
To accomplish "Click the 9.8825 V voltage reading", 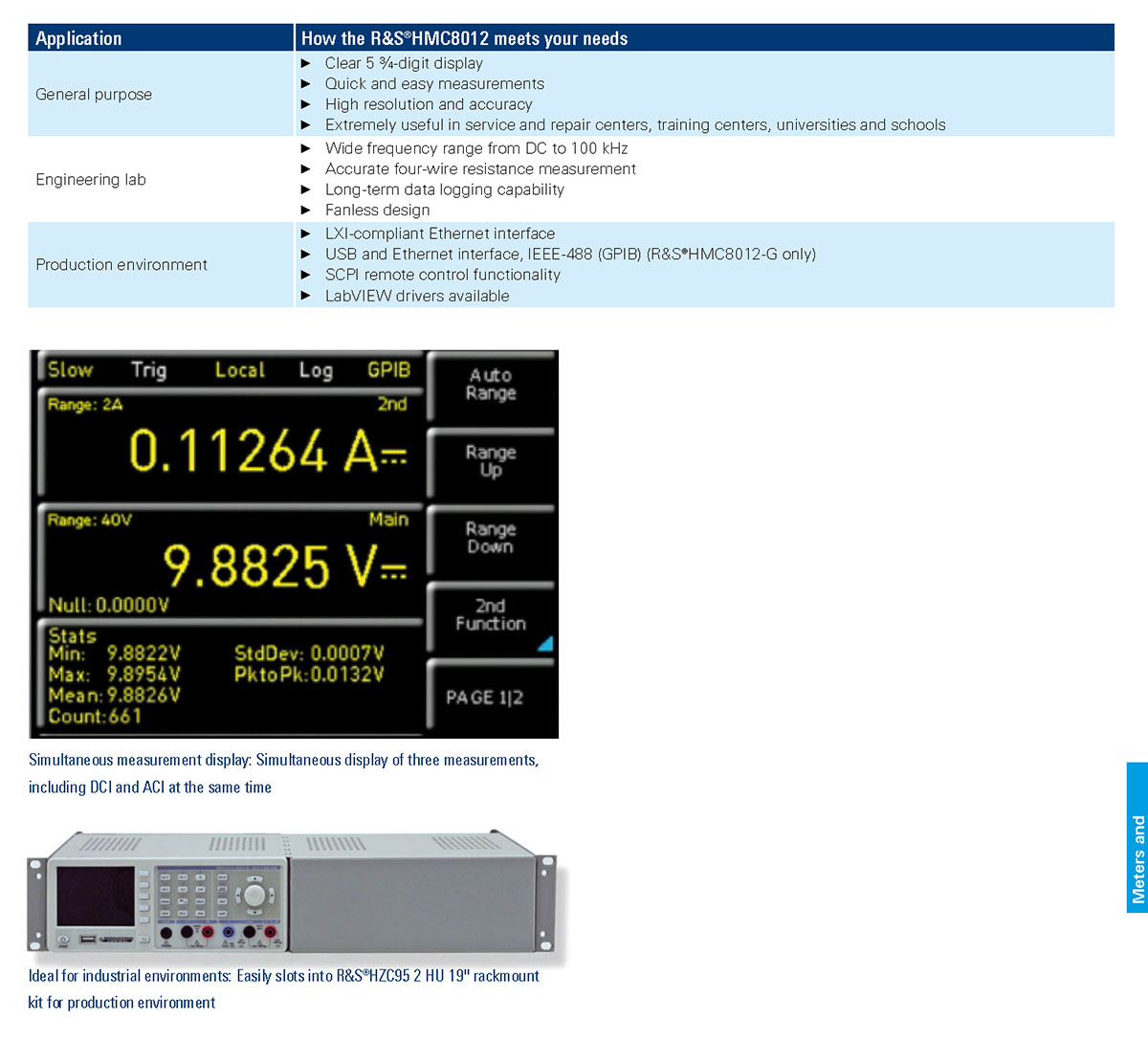I will point(285,566).
